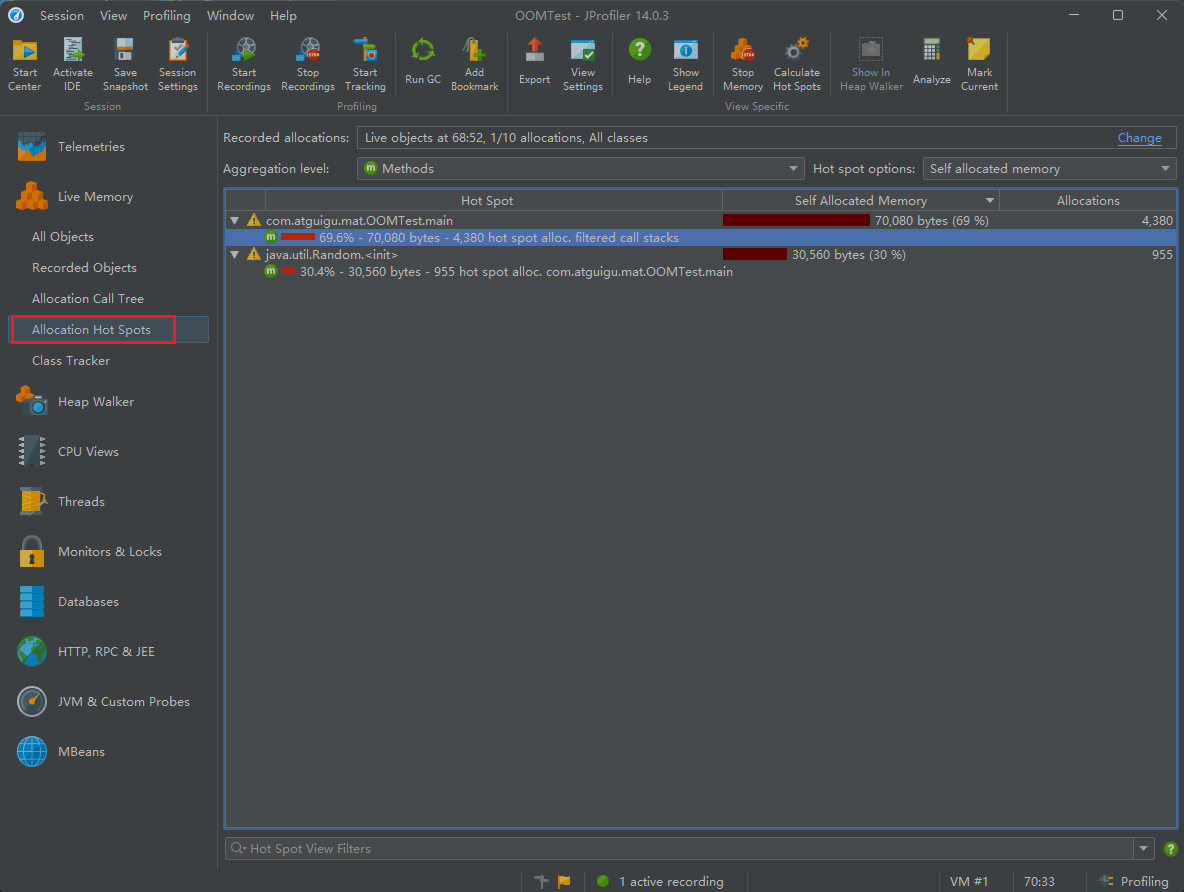Open the Session menu
This screenshot has height=892, width=1184.
pos(62,15)
